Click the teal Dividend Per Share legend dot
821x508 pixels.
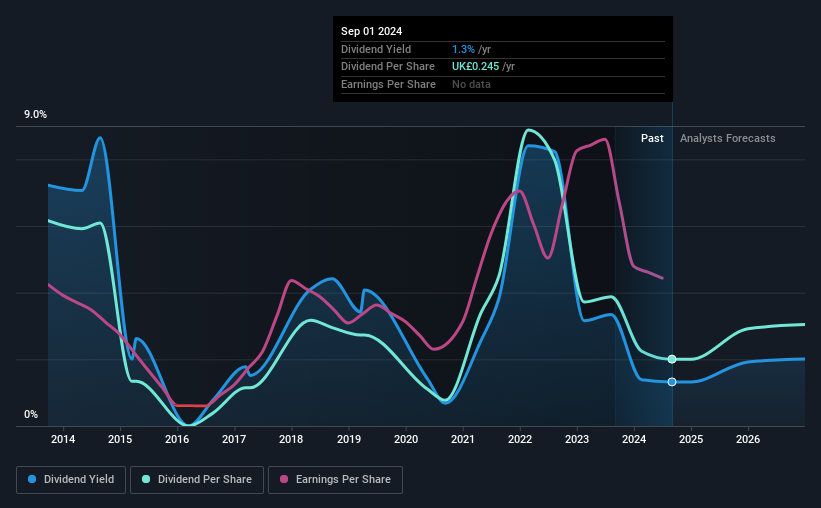click(x=146, y=479)
